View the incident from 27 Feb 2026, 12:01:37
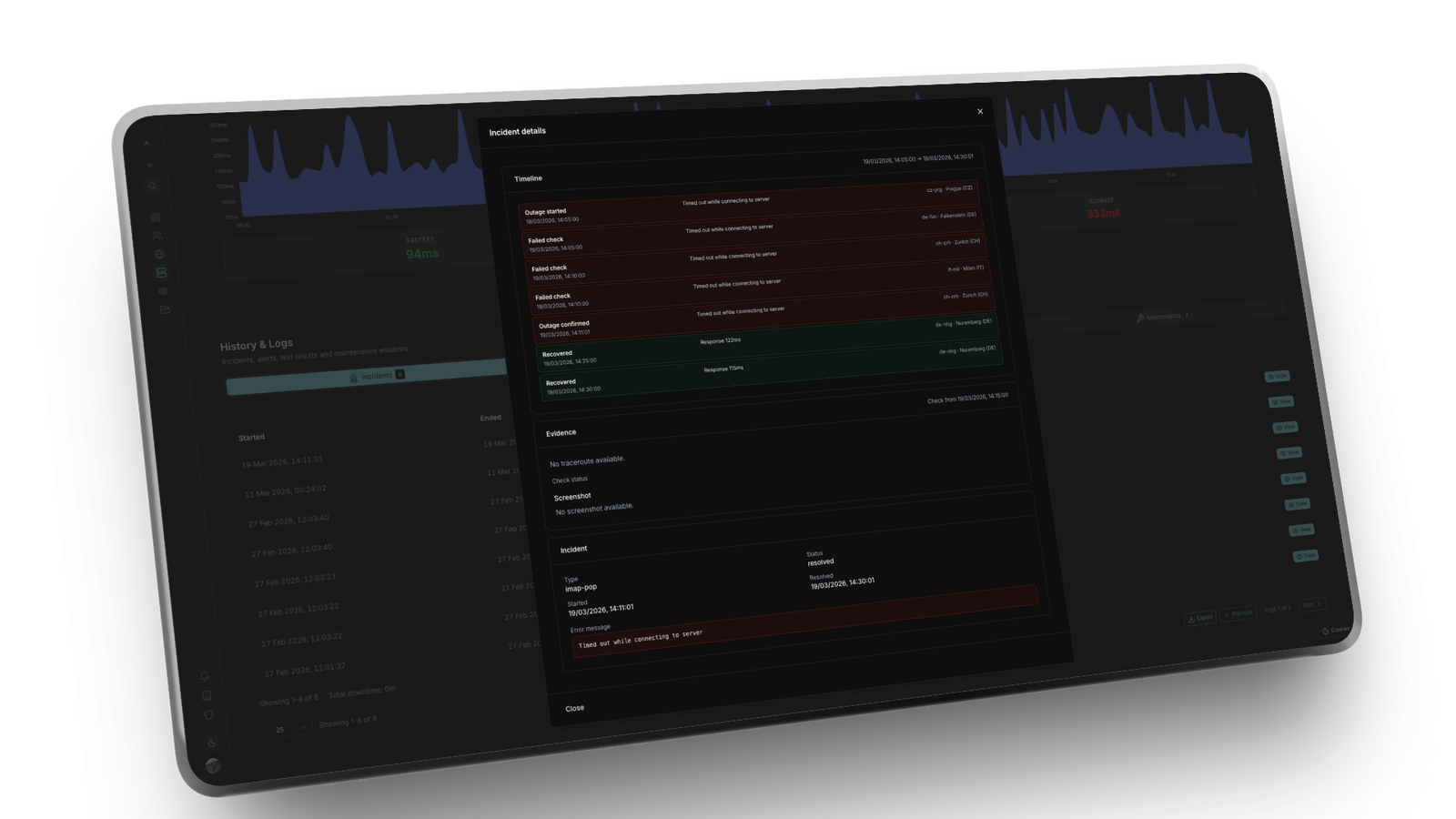The height and width of the screenshot is (819, 1456). click(x=1305, y=555)
